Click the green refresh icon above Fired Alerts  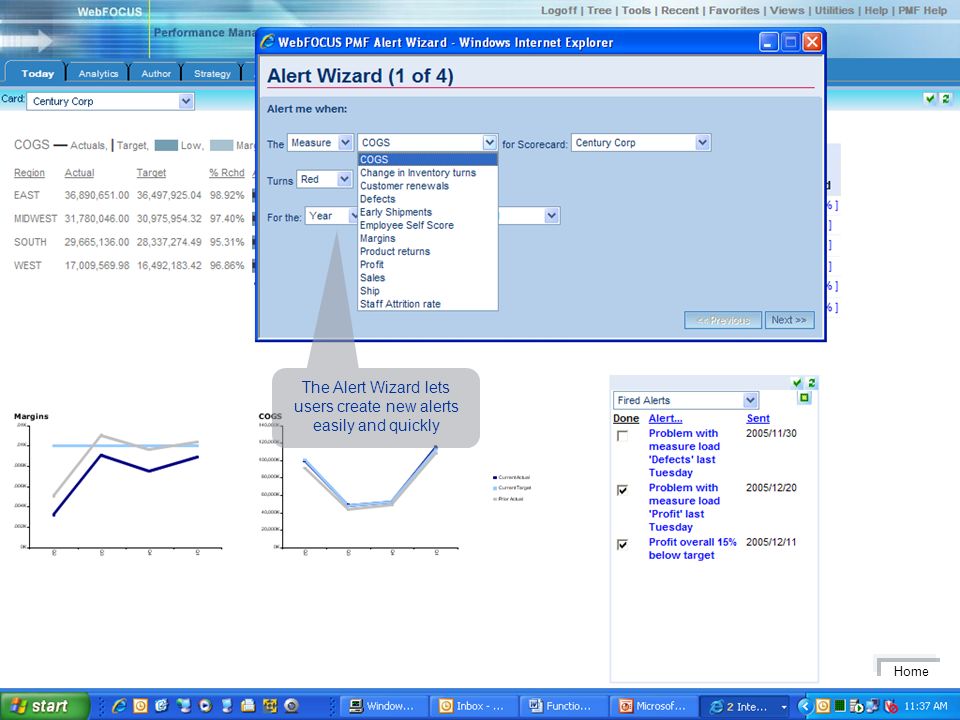tap(812, 383)
